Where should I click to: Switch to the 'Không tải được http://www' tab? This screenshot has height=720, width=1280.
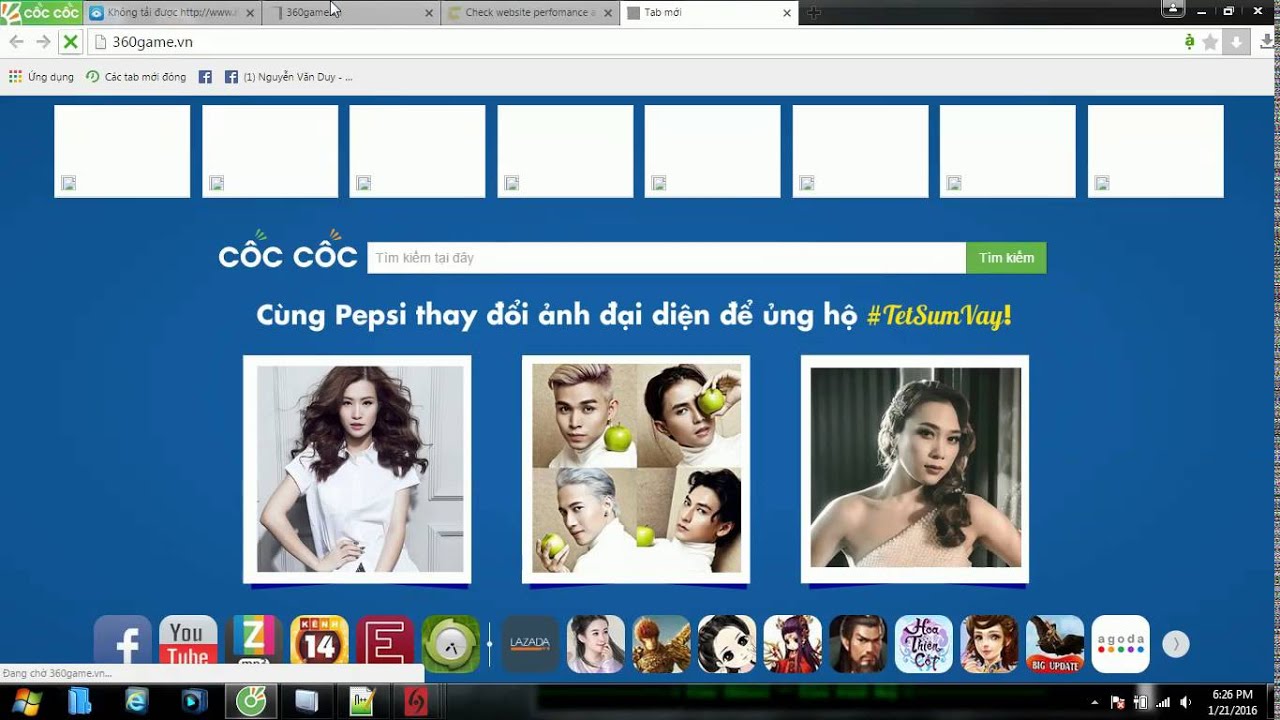[172, 13]
